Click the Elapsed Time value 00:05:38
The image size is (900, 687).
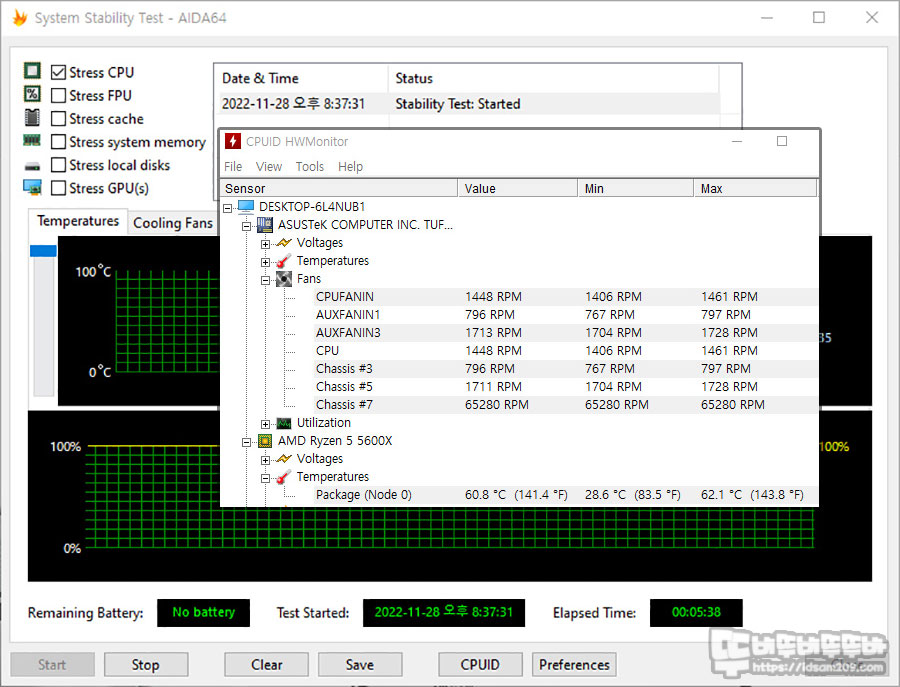click(x=696, y=612)
